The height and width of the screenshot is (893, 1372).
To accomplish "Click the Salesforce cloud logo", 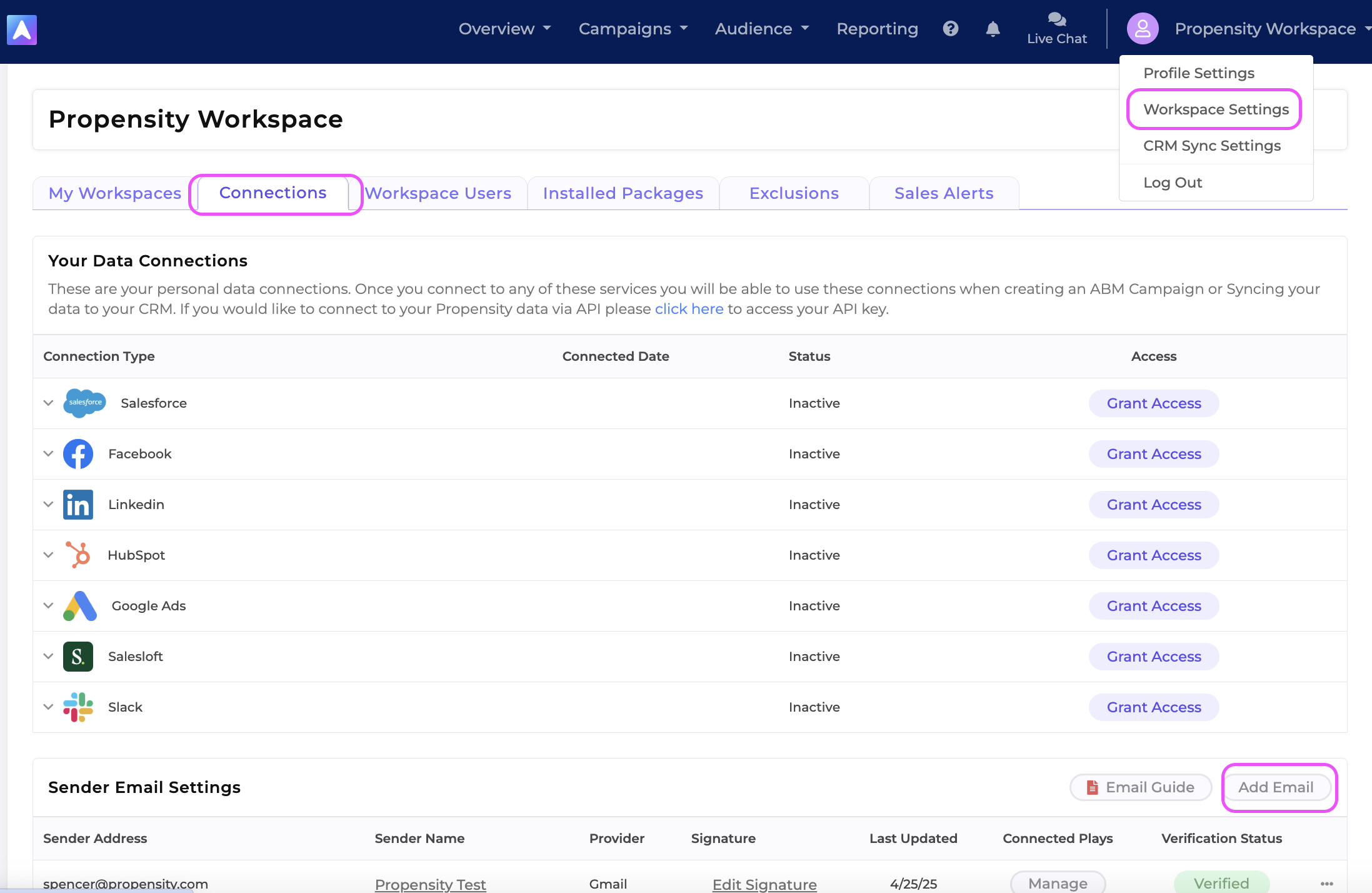I will click(84, 403).
